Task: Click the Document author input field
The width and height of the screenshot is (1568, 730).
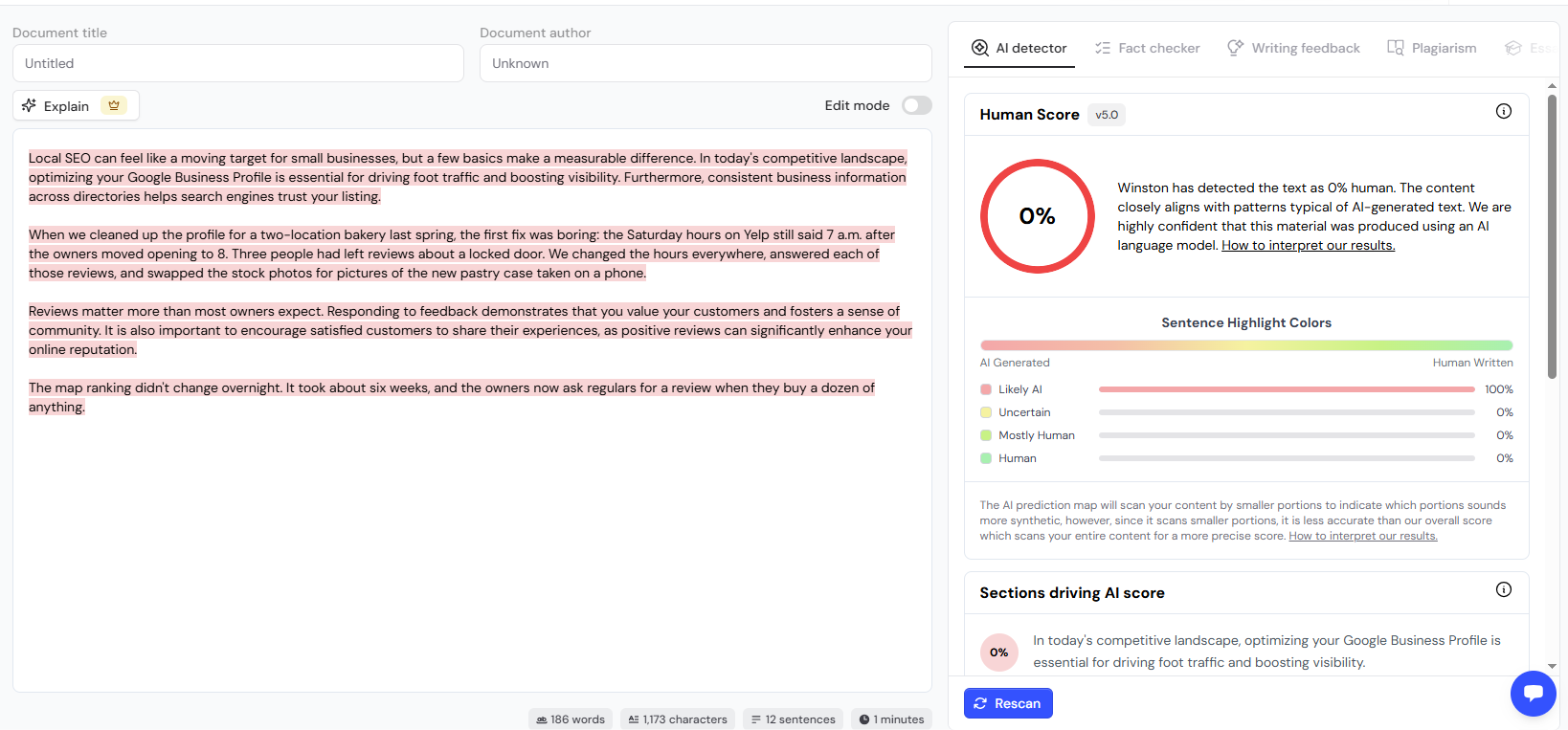Action: tap(706, 63)
